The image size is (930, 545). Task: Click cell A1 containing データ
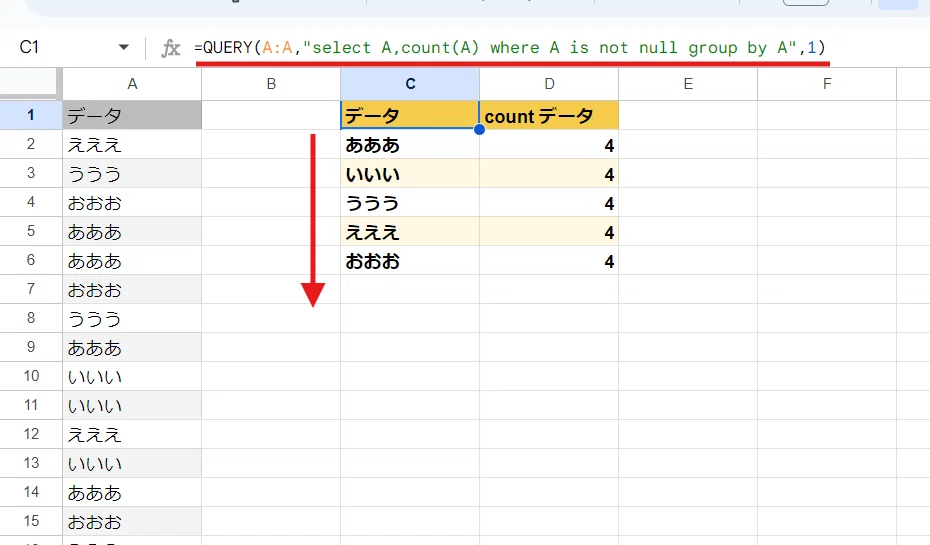[132, 115]
